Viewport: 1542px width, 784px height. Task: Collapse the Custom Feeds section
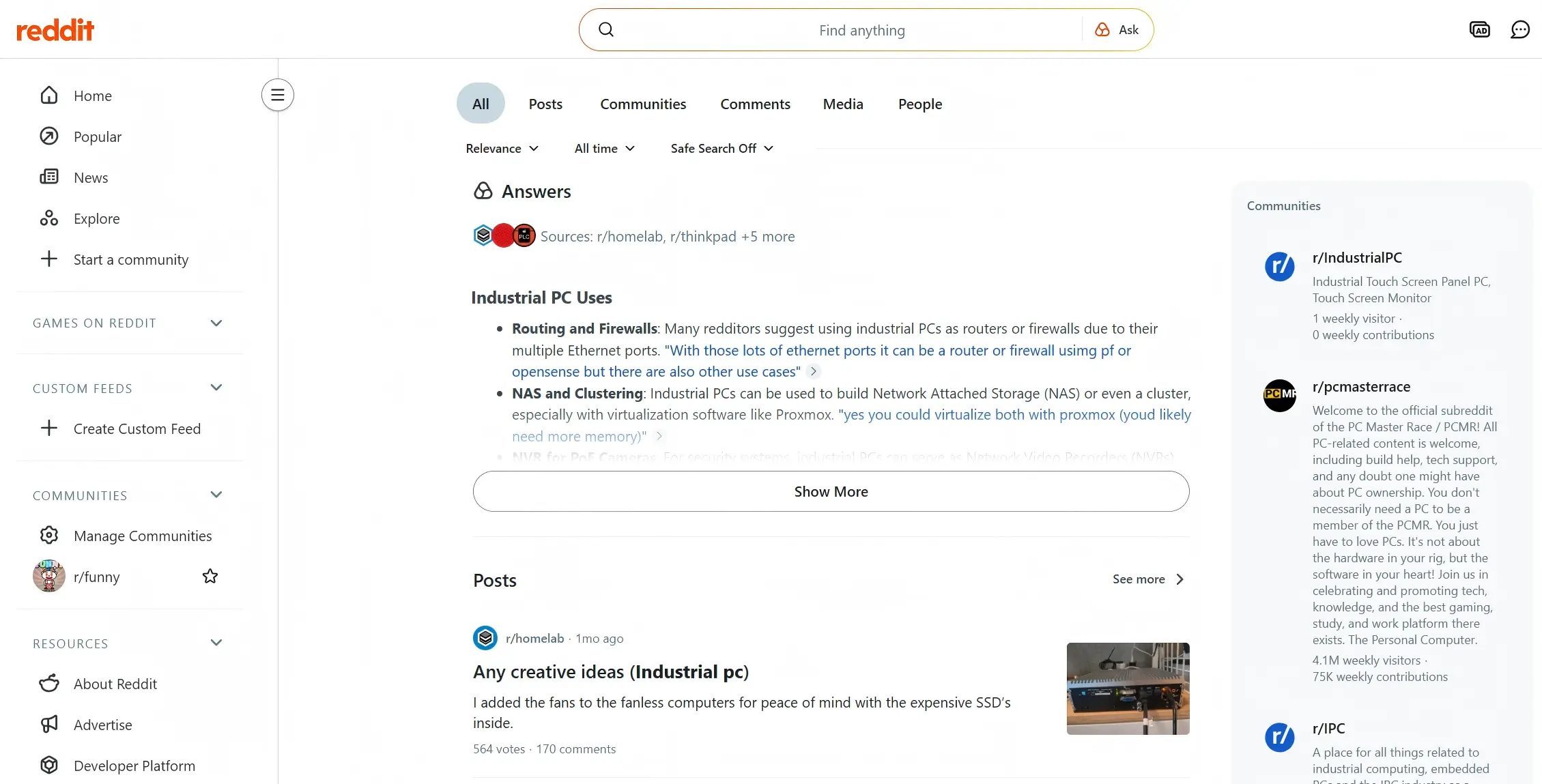216,388
